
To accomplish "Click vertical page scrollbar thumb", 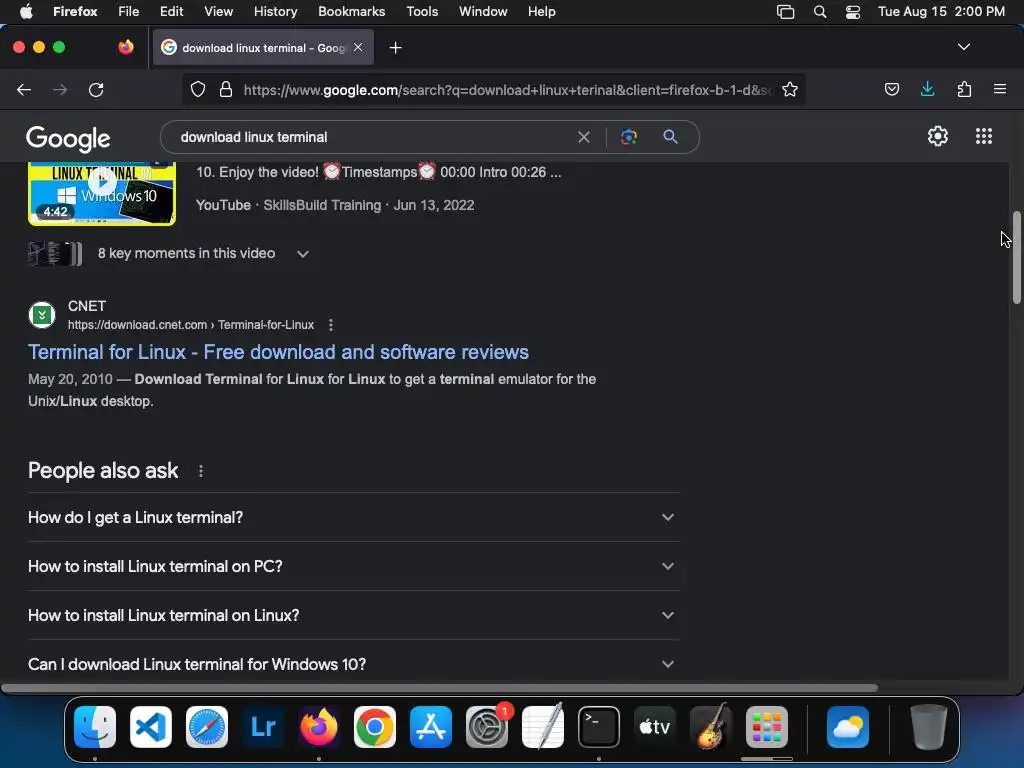I will tap(1016, 257).
